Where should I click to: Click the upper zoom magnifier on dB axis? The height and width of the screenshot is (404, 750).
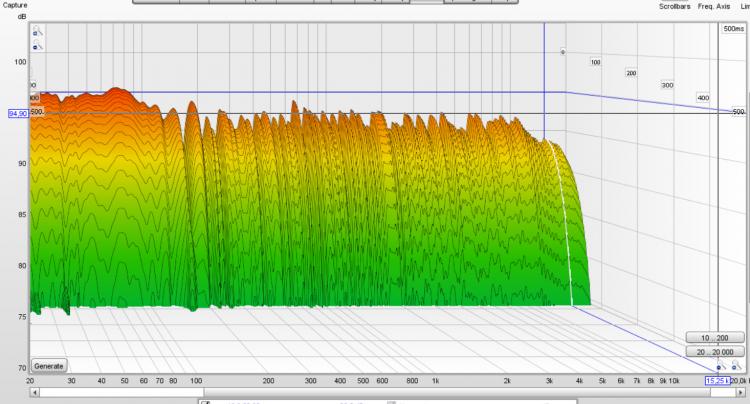tap(37, 32)
